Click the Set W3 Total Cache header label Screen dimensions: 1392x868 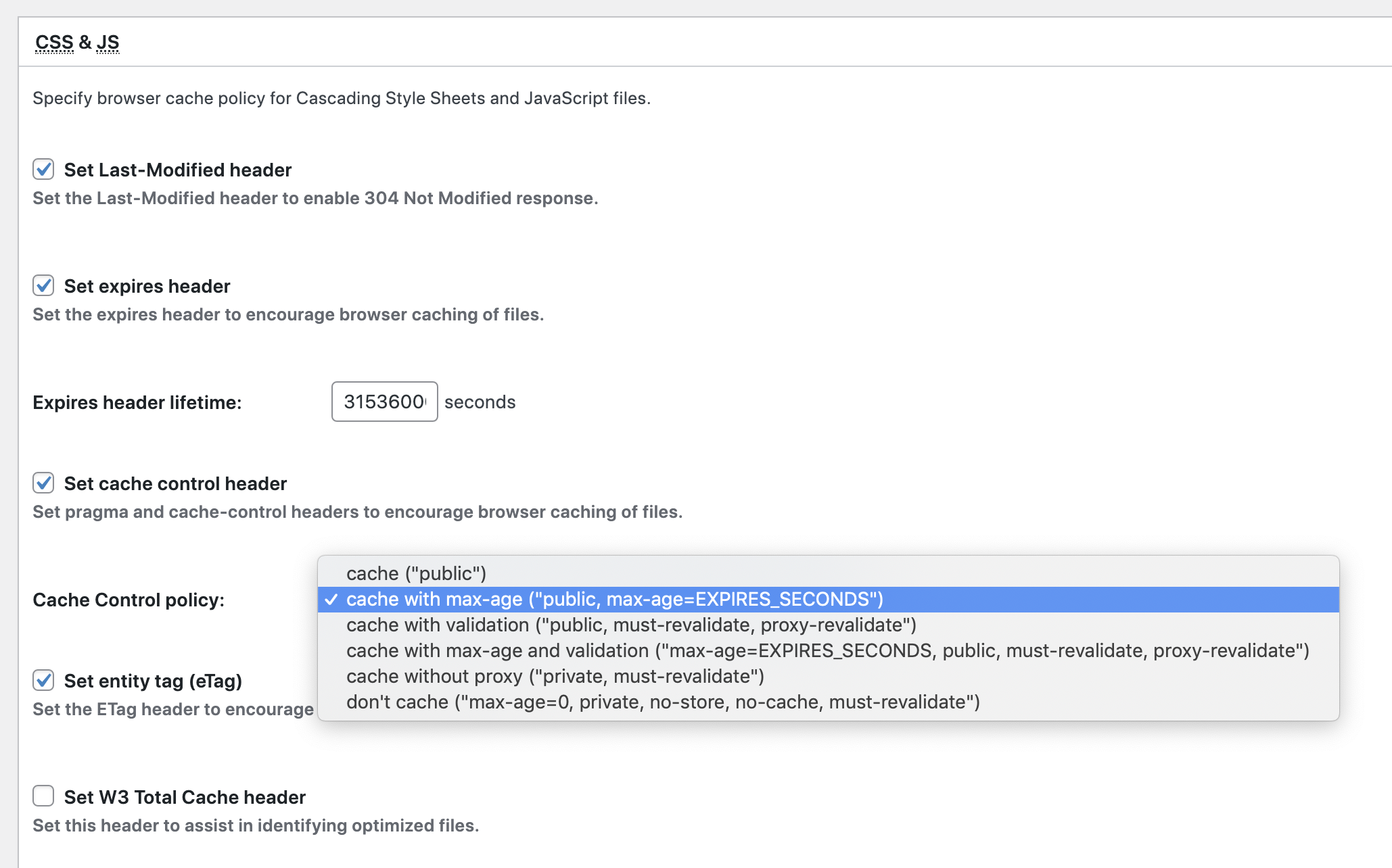click(x=185, y=797)
